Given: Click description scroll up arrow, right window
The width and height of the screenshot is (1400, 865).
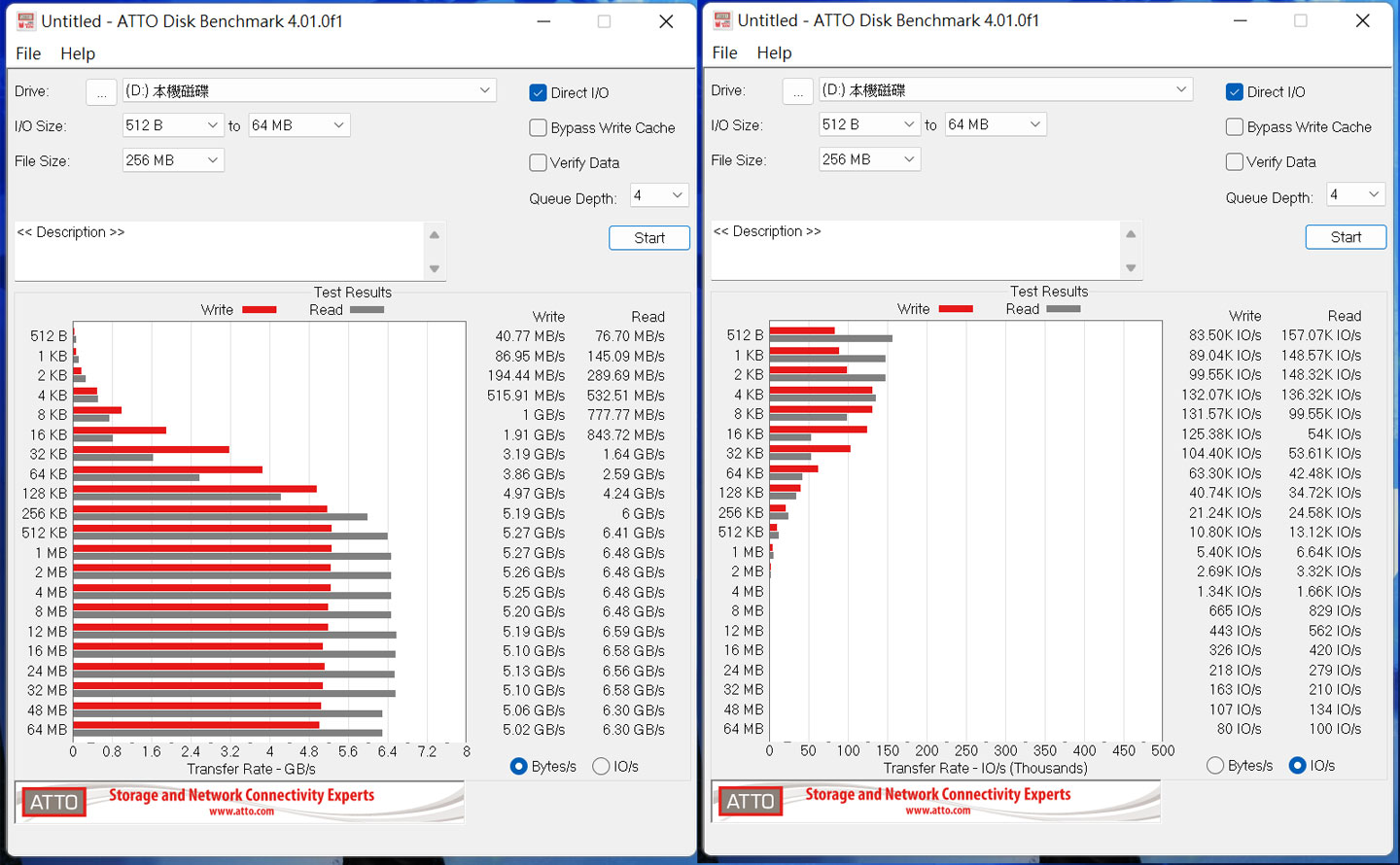Looking at the screenshot, I should click(1131, 234).
